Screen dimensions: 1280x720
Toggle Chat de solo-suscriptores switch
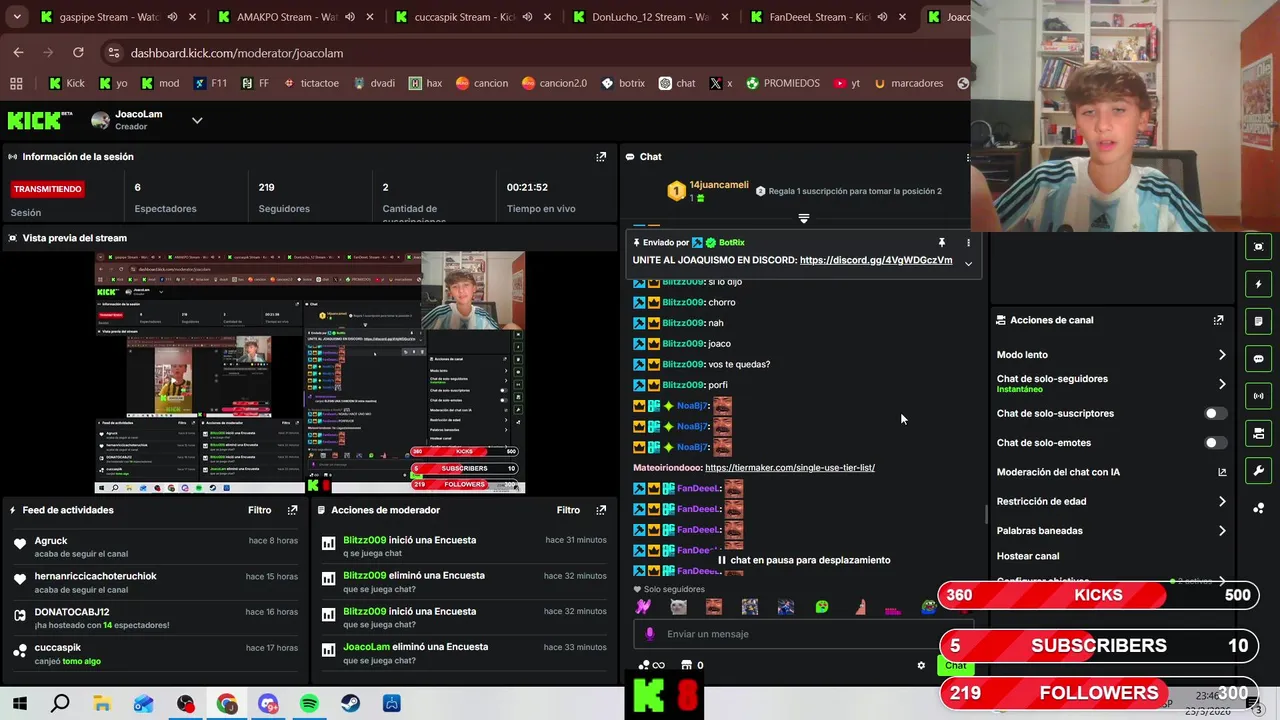coord(1215,413)
